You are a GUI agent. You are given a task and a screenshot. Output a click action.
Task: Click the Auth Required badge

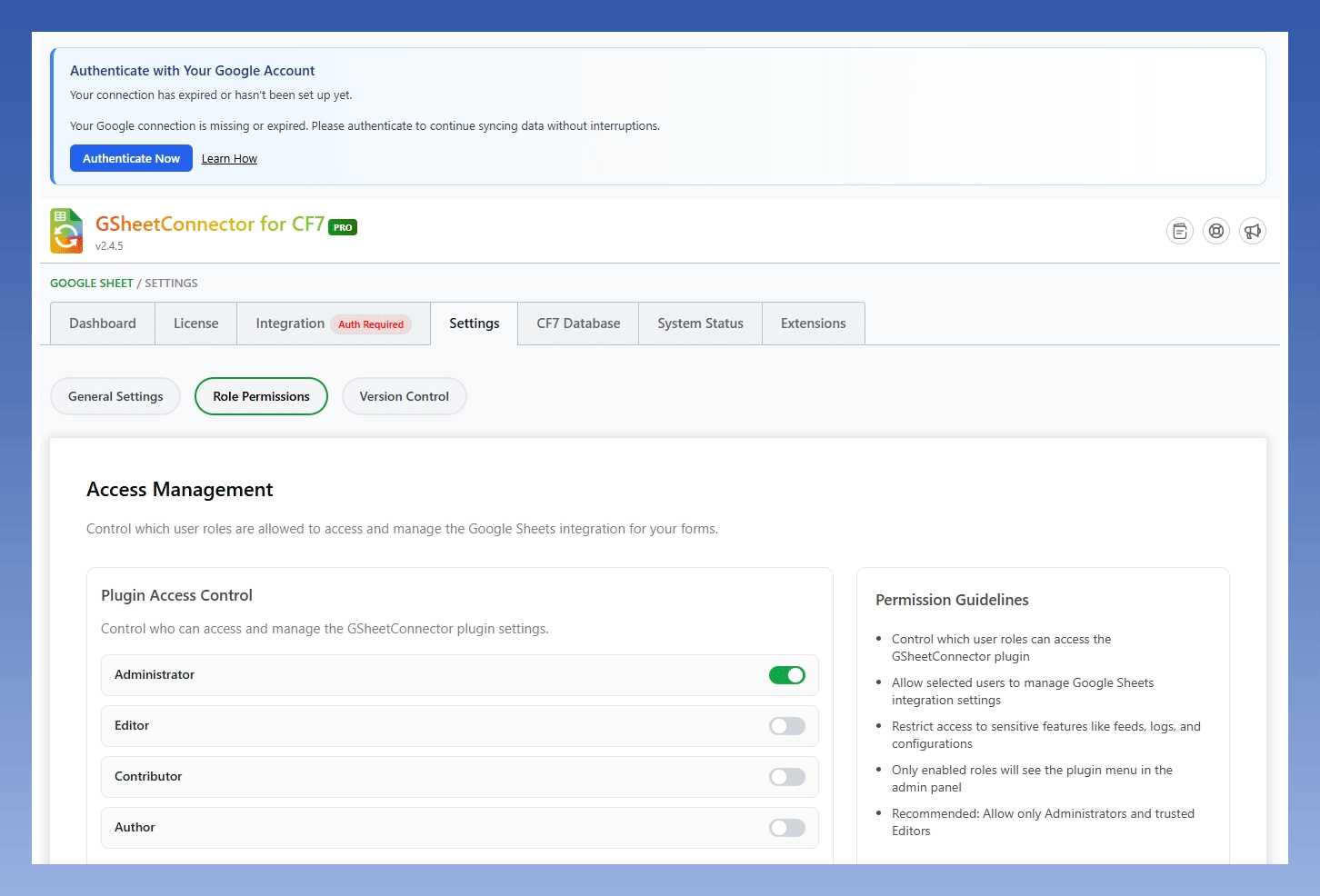tap(371, 324)
